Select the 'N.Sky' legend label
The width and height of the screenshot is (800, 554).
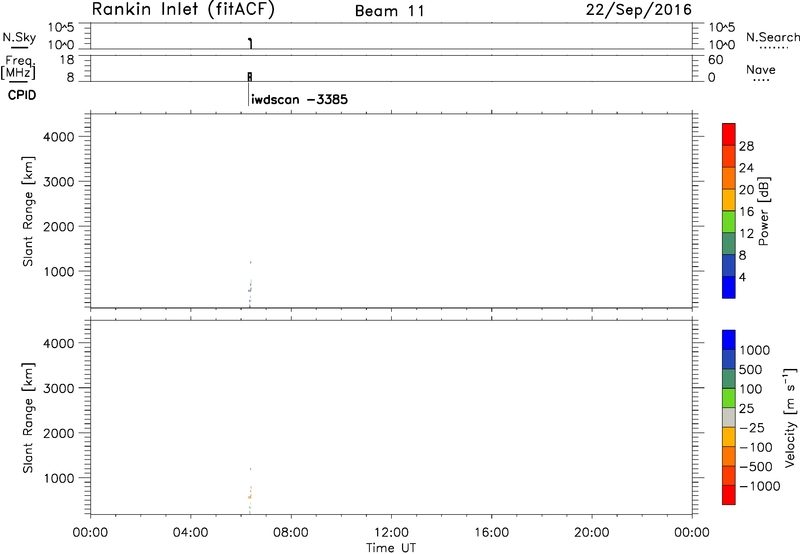click(19, 37)
